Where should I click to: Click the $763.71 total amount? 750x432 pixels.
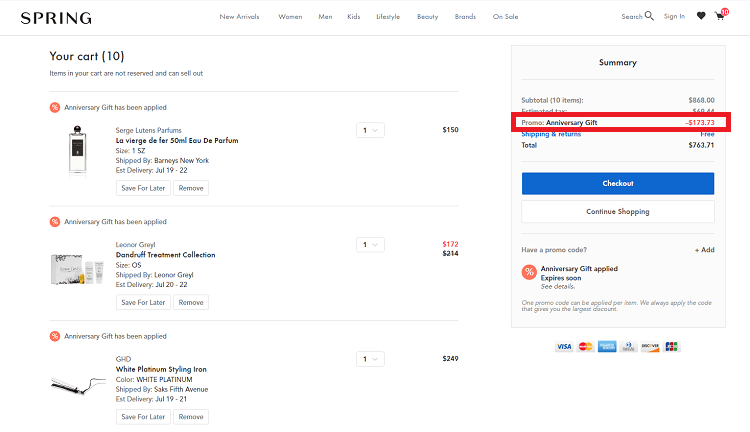pyautogui.click(x=701, y=145)
